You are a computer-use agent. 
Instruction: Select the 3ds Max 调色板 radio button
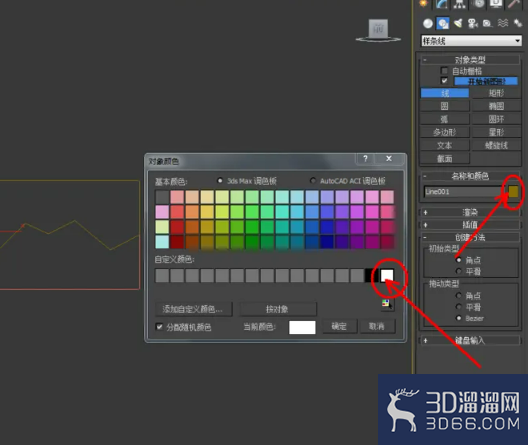coord(220,181)
